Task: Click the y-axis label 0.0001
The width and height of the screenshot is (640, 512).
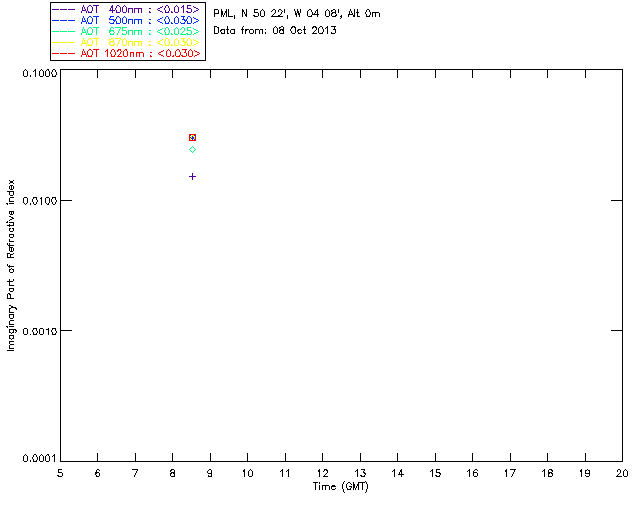Action: click(40, 459)
